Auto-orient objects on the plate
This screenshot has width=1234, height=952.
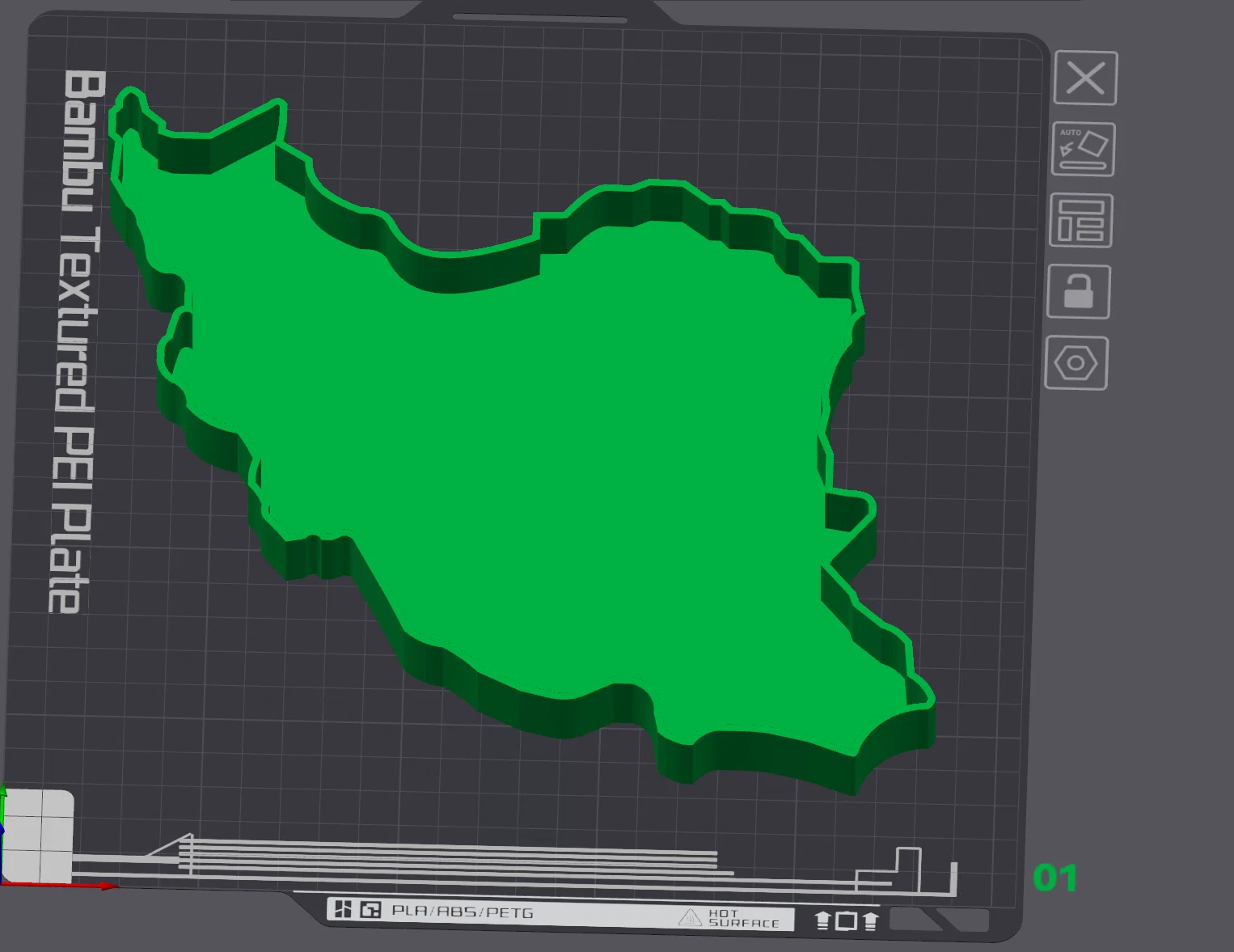[1083, 150]
